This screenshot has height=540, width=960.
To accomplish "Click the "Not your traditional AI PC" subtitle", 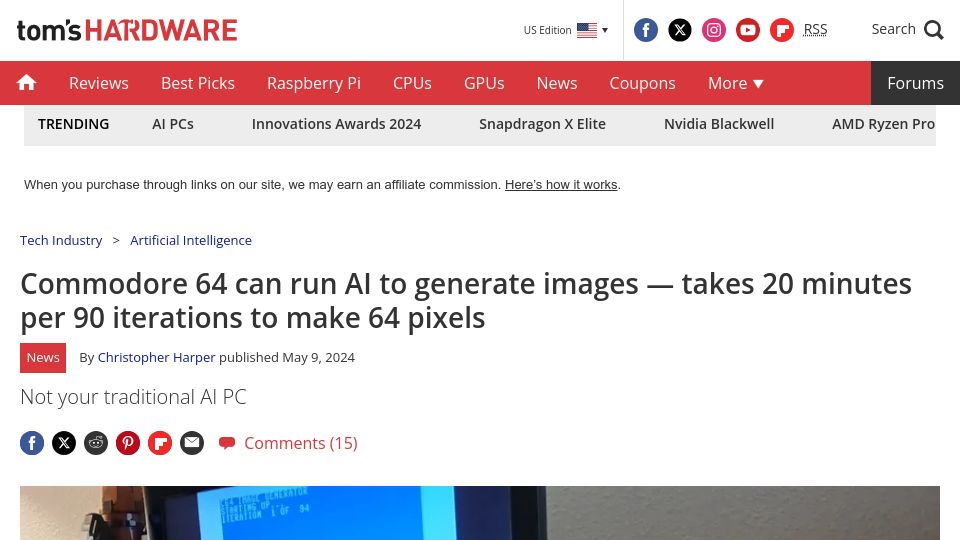I will (133, 397).
